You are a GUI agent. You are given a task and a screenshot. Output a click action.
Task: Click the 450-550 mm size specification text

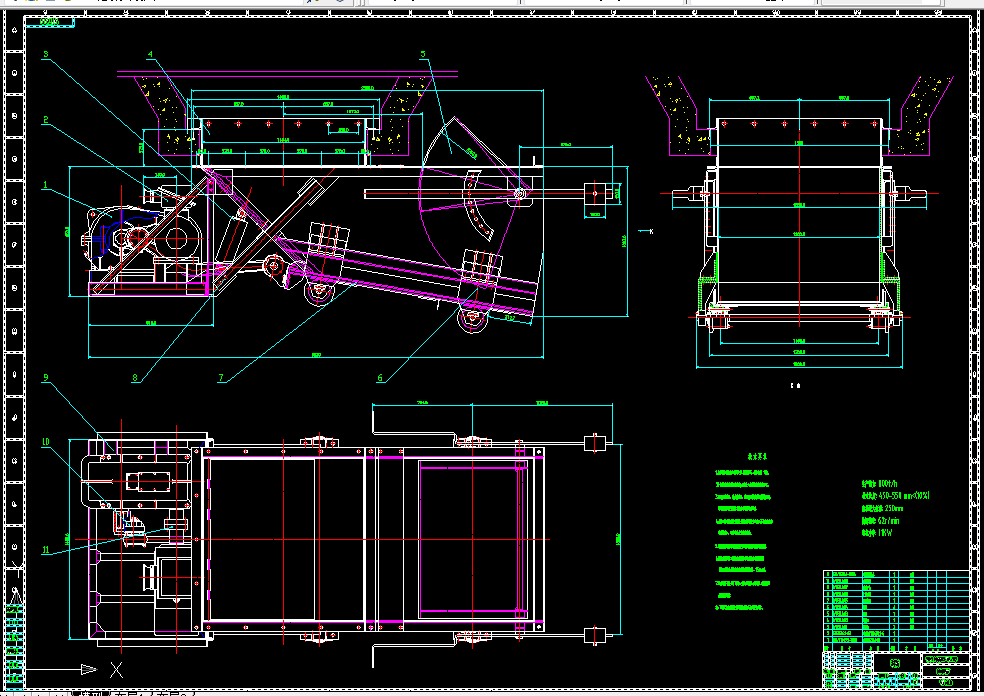point(896,496)
